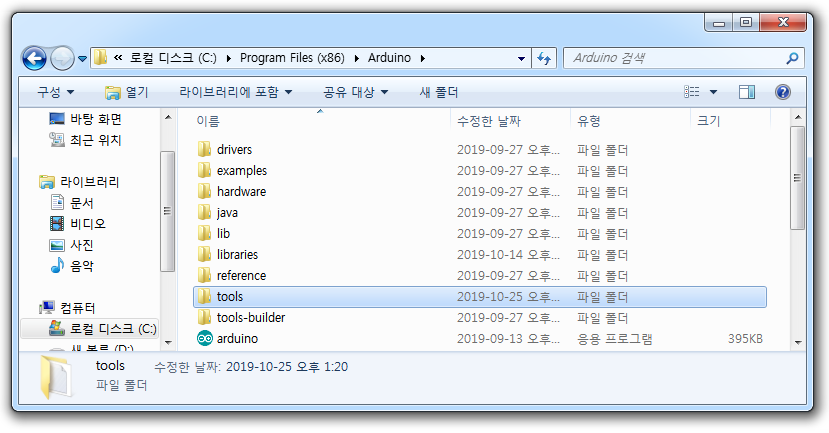Click the Forward navigation arrow button
The image size is (829, 433).
tap(62, 58)
